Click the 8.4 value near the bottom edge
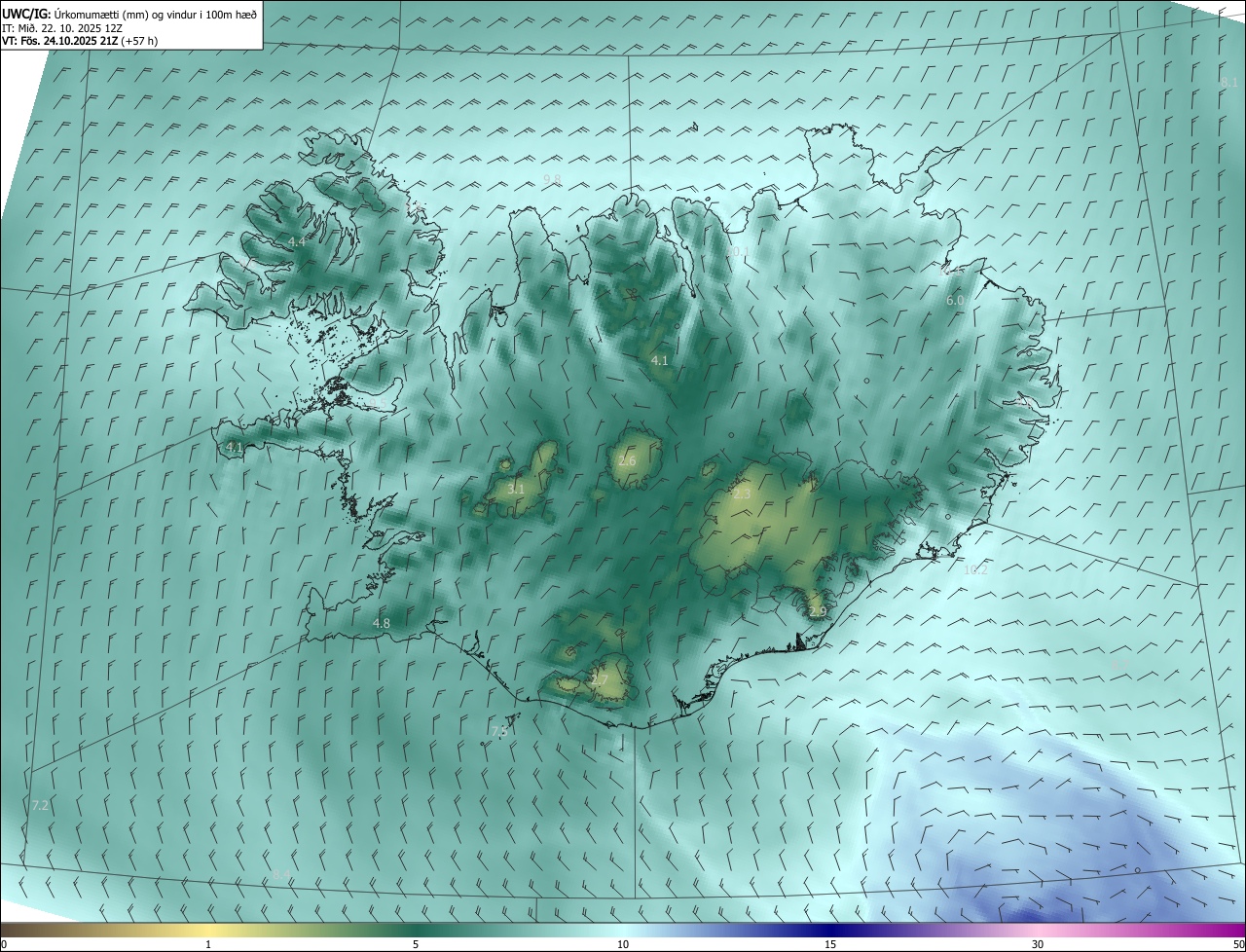 tap(281, 875)
